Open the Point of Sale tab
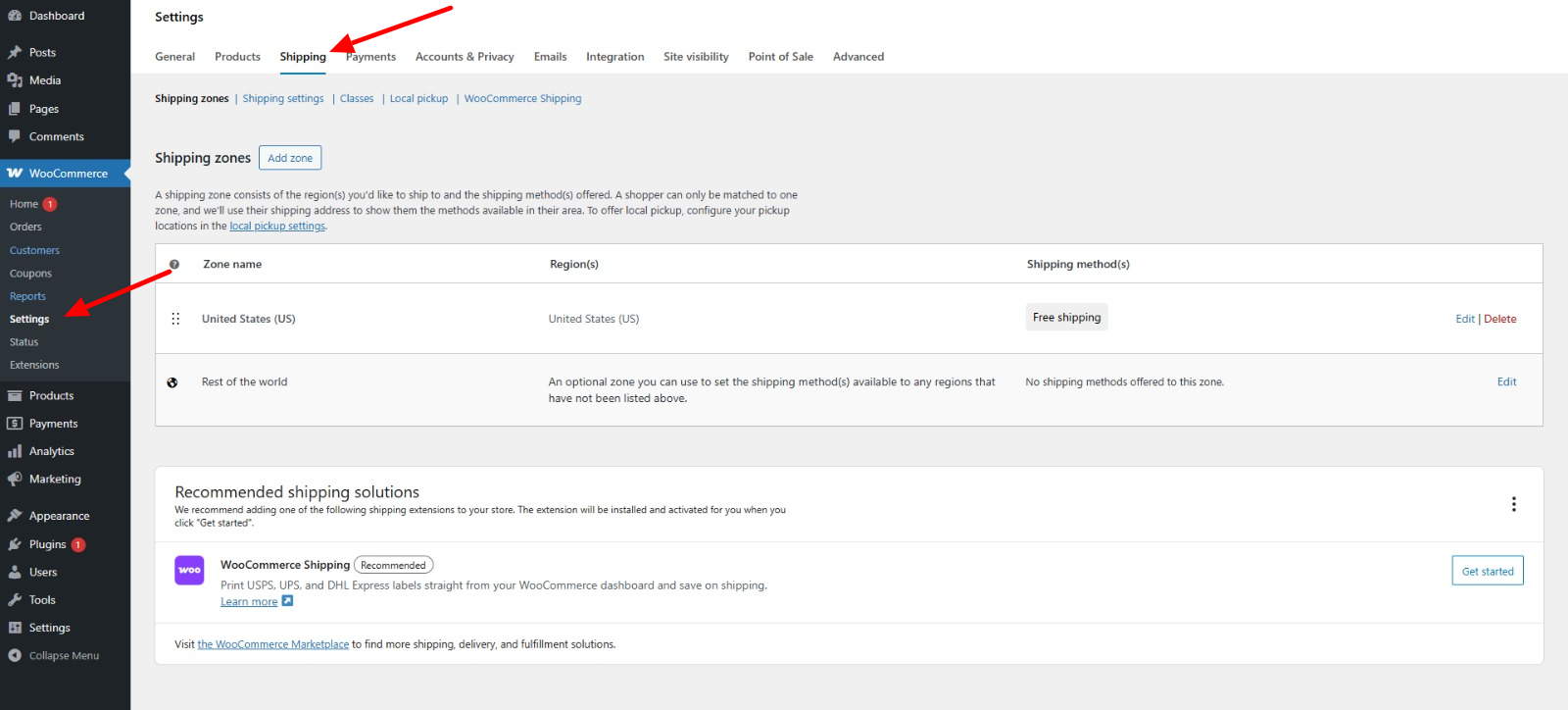 [780, 57]
